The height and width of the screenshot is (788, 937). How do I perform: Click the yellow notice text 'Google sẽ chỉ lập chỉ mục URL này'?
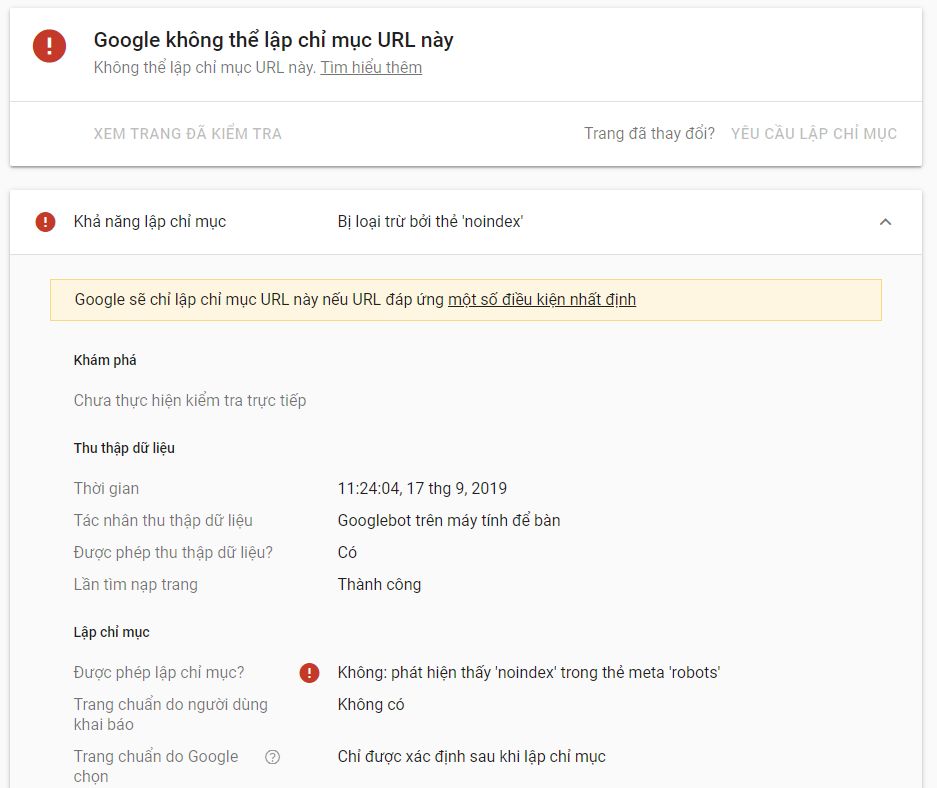point(197,299)
